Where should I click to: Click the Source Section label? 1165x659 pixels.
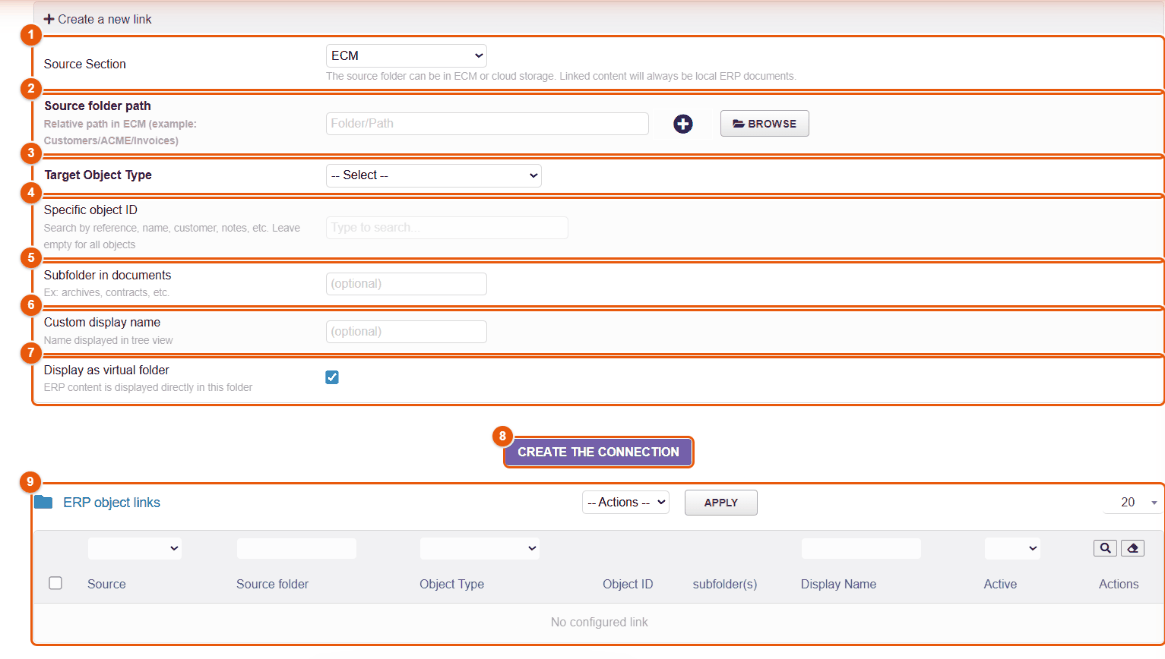85,64
